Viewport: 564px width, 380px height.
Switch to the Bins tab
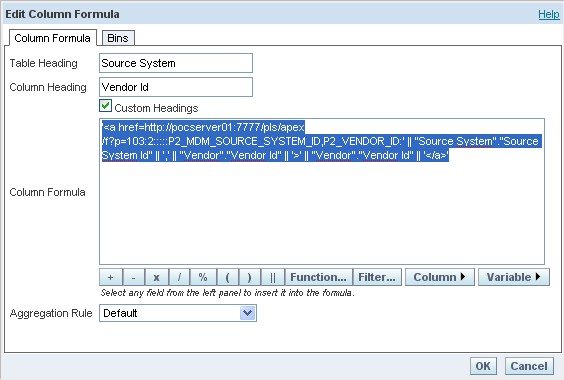tap(118, 38)
